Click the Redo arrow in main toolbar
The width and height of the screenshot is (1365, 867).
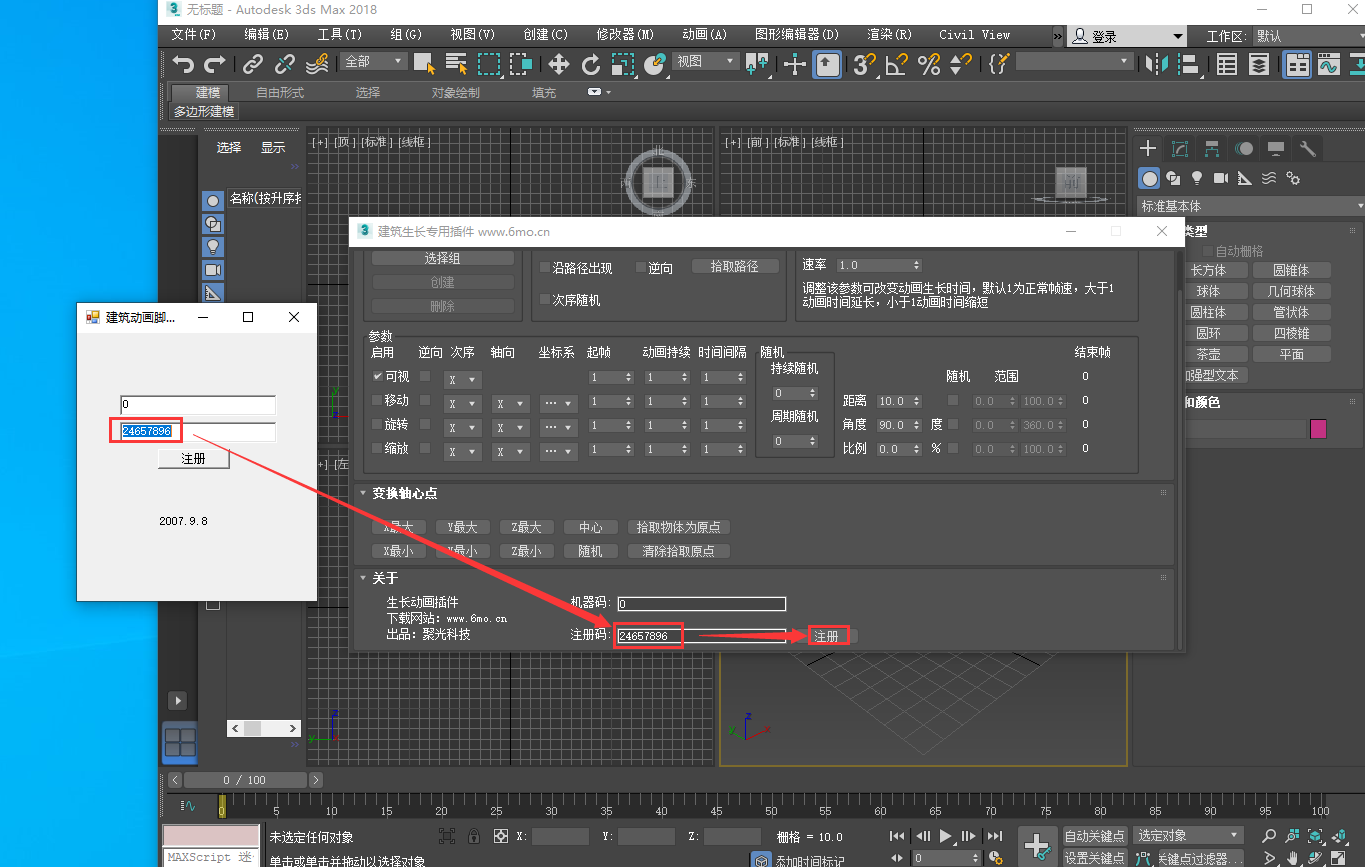pos(215,64)
